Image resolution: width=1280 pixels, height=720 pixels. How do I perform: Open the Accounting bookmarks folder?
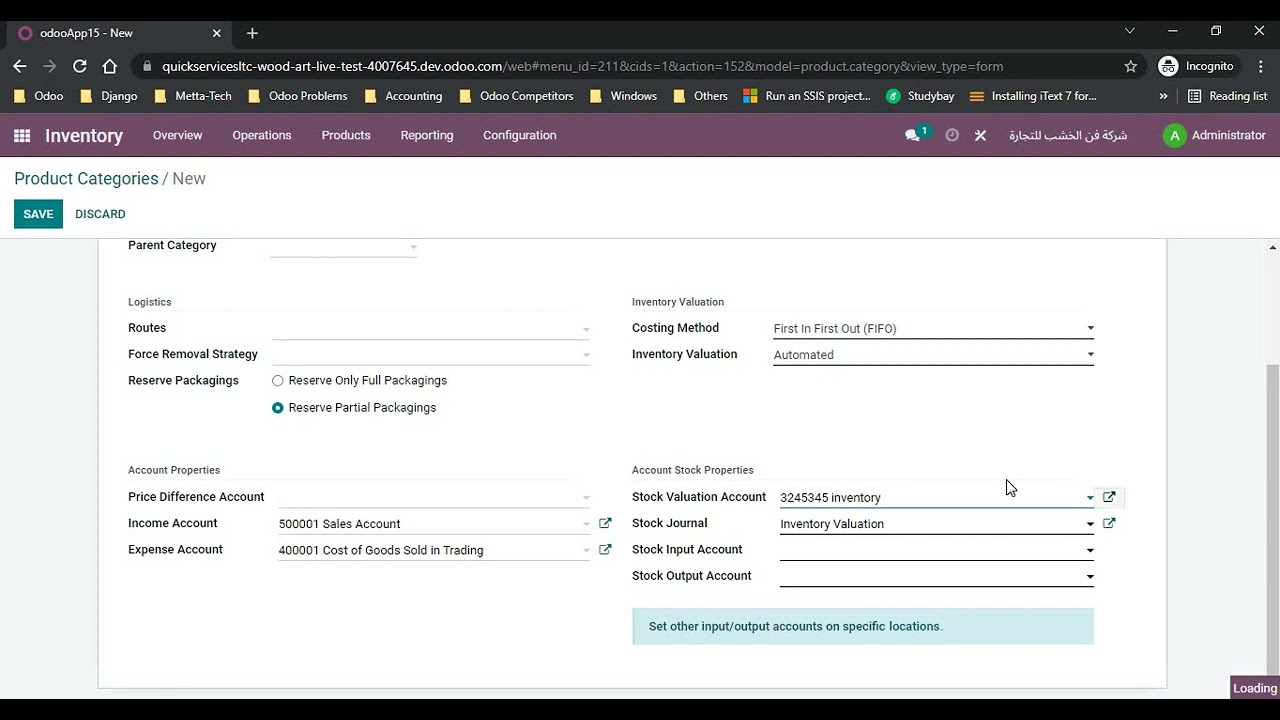[404, 96]
